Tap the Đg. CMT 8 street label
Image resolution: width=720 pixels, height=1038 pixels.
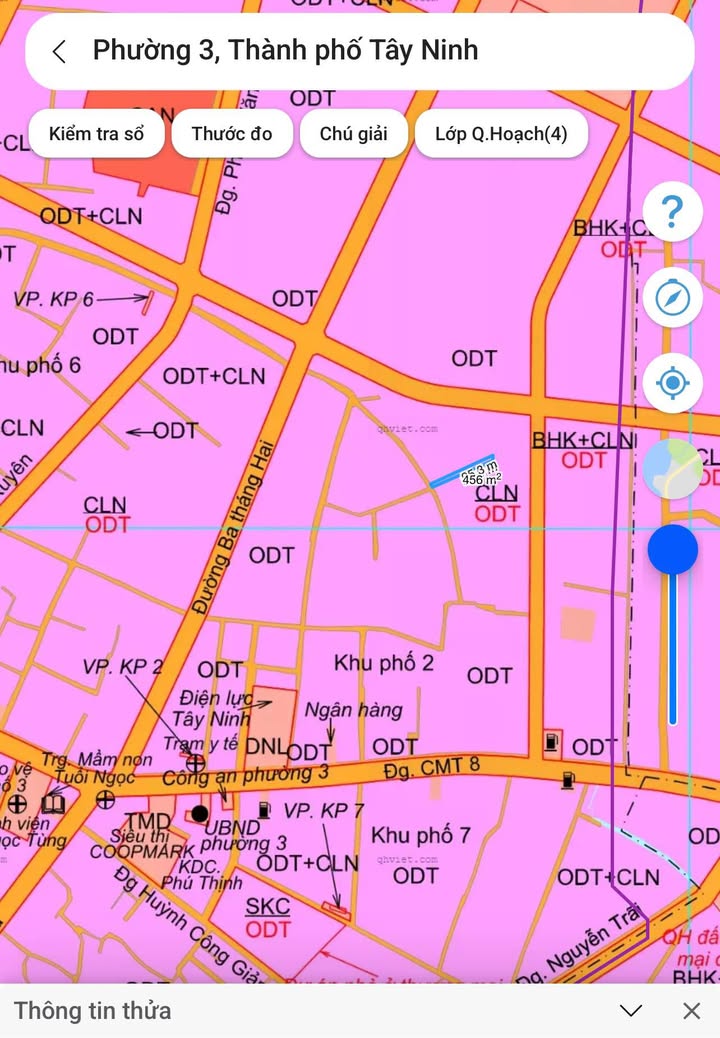click(x=431, y=768)
